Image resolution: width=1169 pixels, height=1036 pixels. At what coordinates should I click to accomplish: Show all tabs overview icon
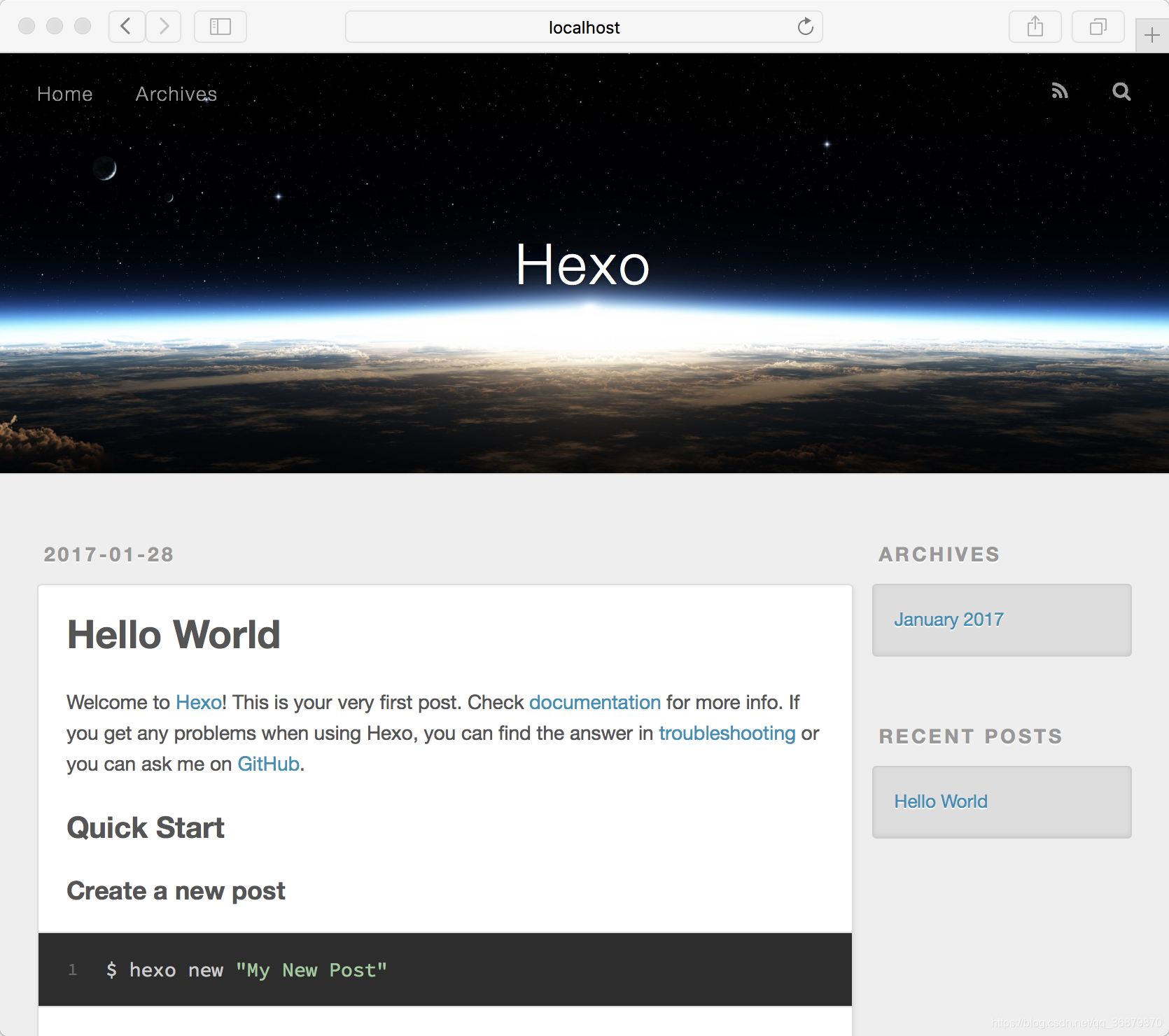click(x=1098, y=27)
